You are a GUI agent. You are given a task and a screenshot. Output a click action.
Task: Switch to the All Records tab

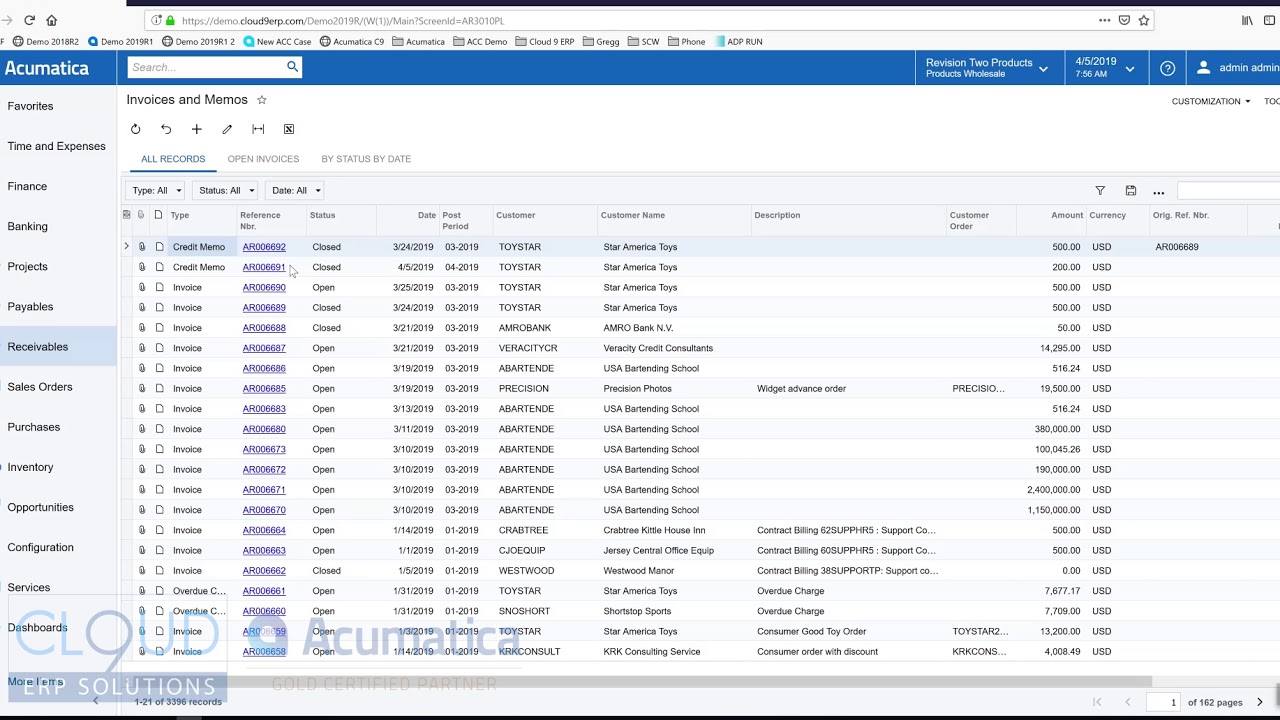coord(173,159)
